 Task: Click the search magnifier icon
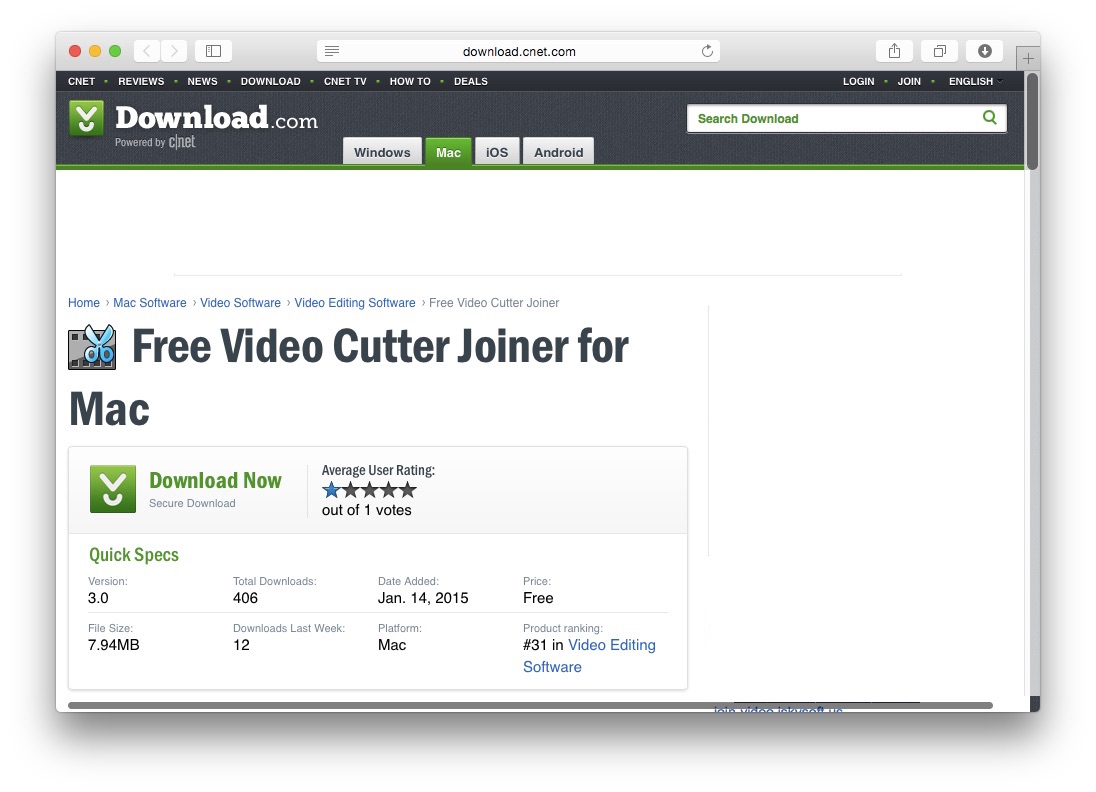(x=990, y=117)
